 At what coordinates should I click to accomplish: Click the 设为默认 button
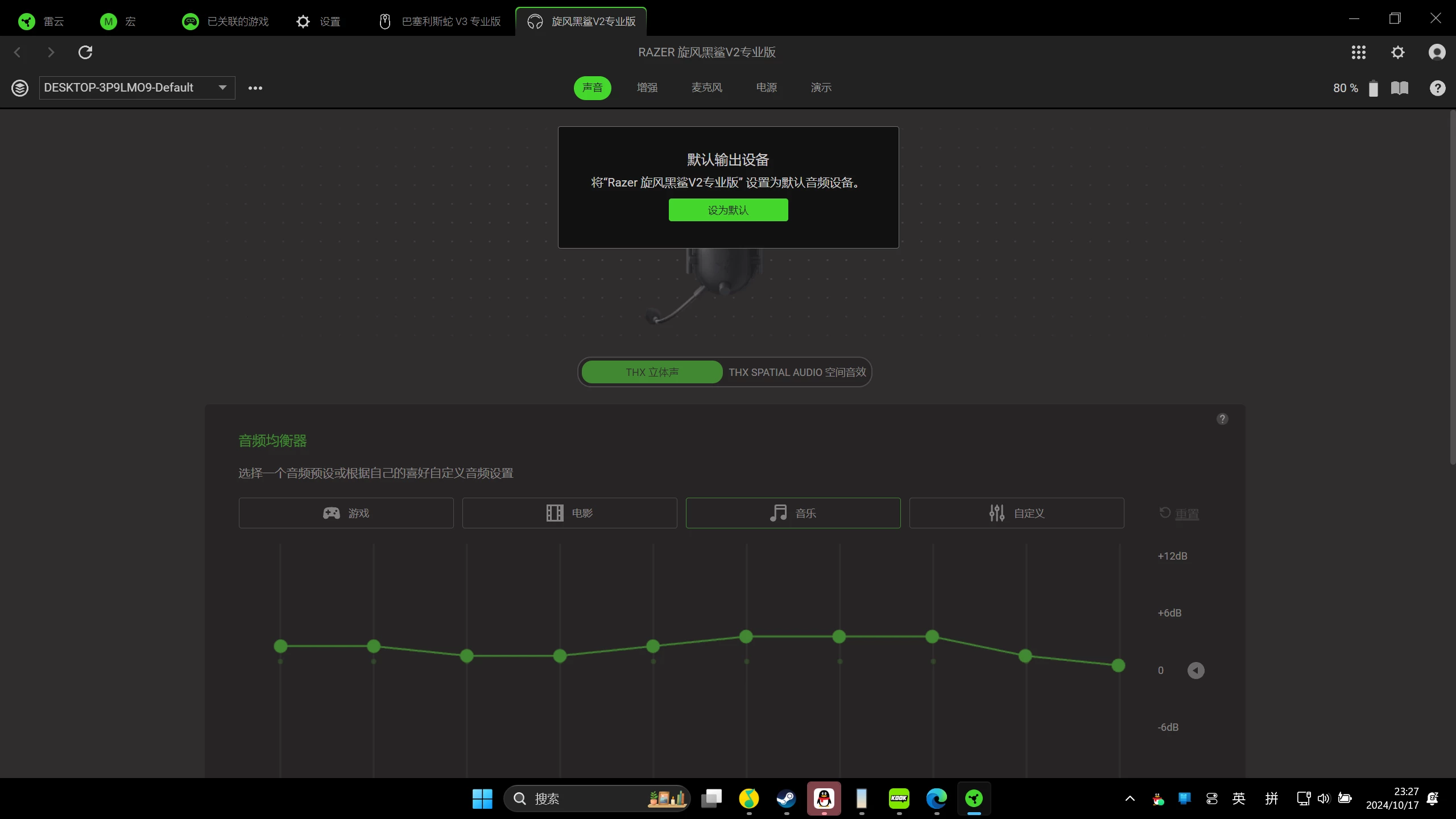(728, 209)
